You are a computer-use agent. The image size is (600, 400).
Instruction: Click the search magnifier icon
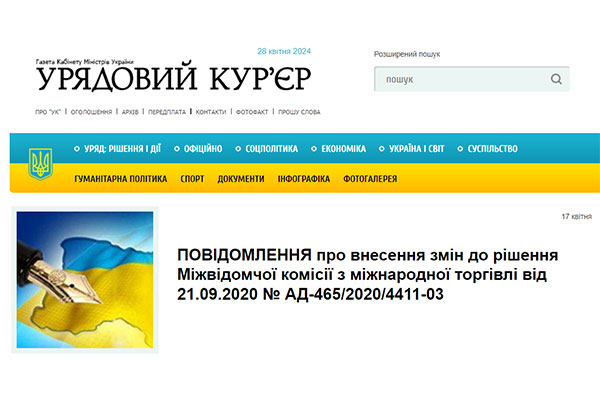tap(556, 79)
